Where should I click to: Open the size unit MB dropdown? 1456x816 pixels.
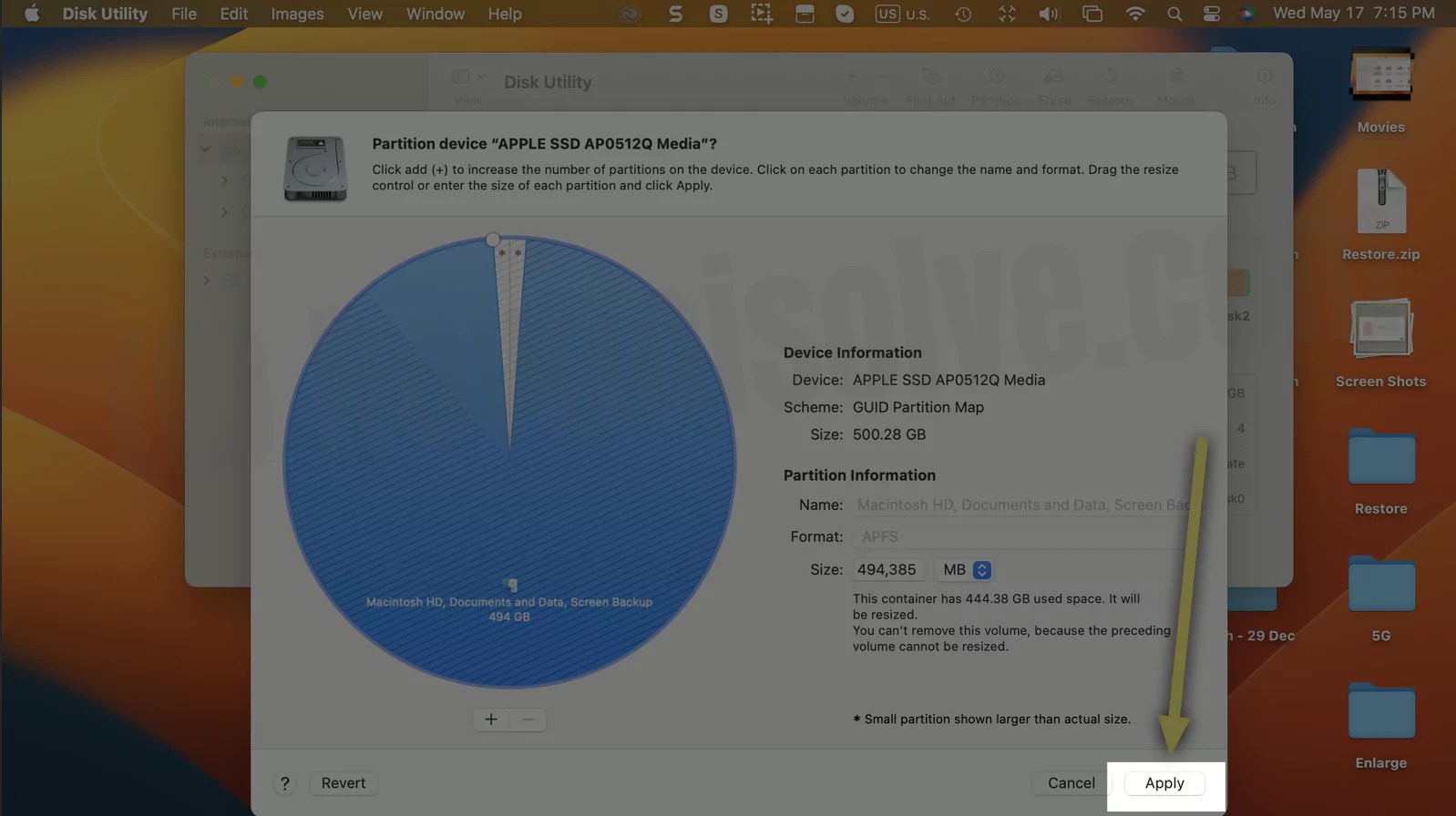pos(965,570)
